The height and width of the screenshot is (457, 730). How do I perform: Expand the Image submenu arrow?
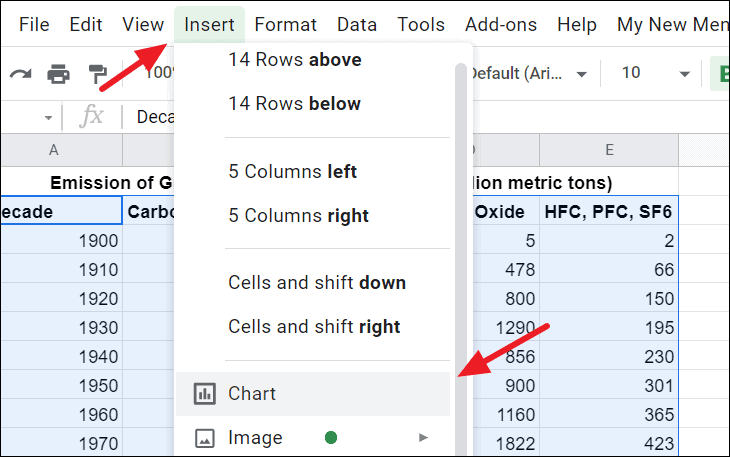[423, 437]
